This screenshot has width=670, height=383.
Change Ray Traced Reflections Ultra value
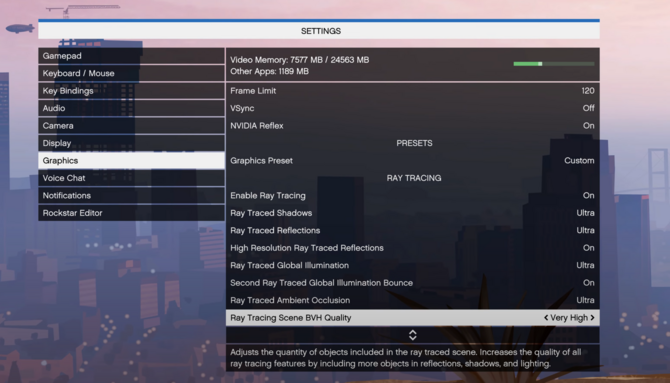(x=585, y=230)
